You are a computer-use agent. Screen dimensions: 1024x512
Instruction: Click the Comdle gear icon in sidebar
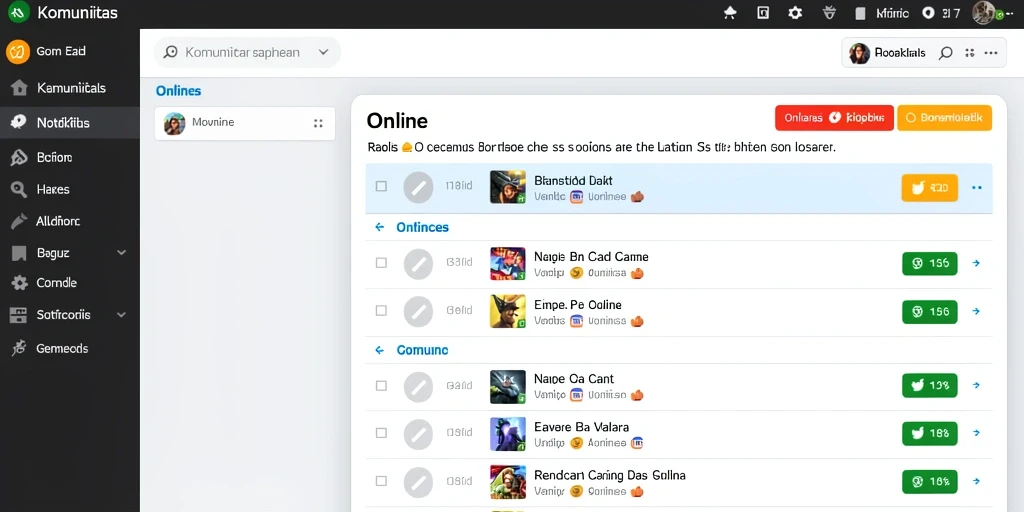point(20,283)
